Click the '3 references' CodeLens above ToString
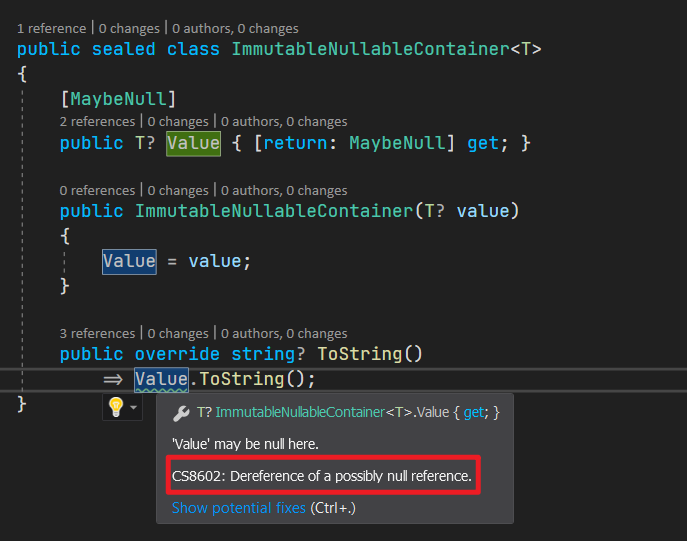Screen dimensions: 687x541 point(97,333)
